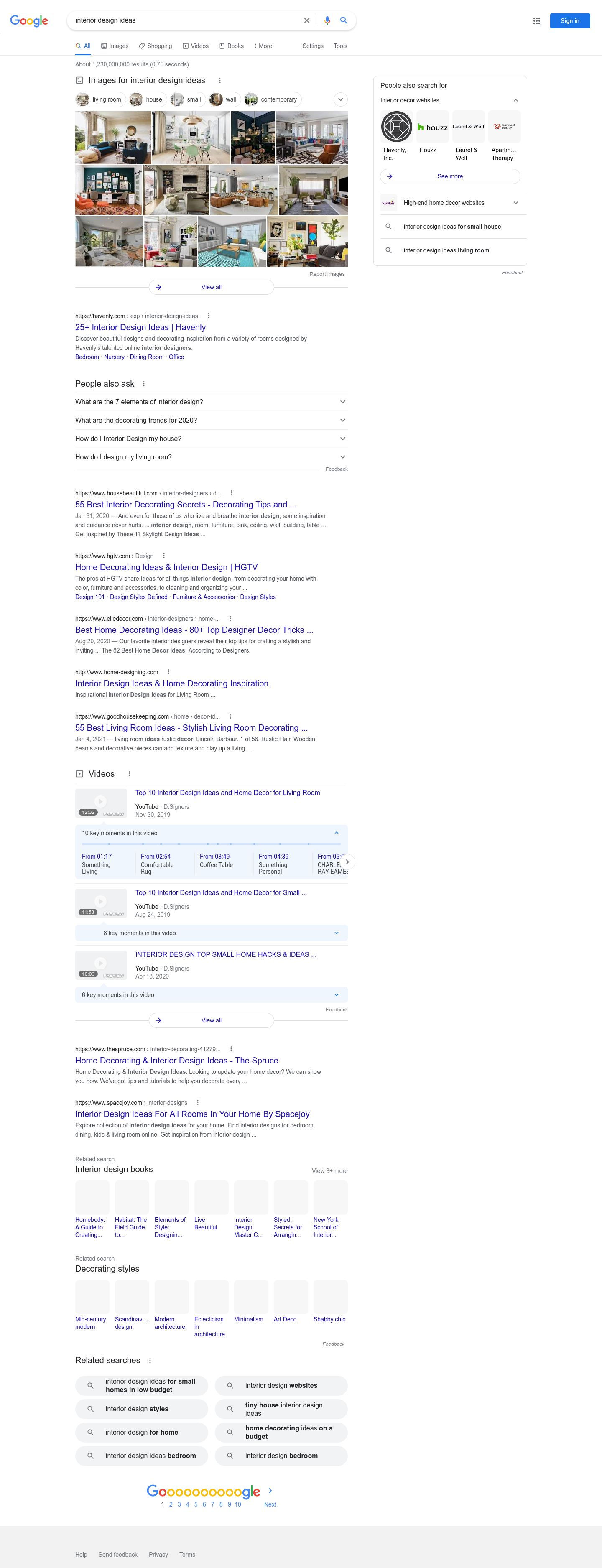Click View all under Videos

click(211, 1020)
